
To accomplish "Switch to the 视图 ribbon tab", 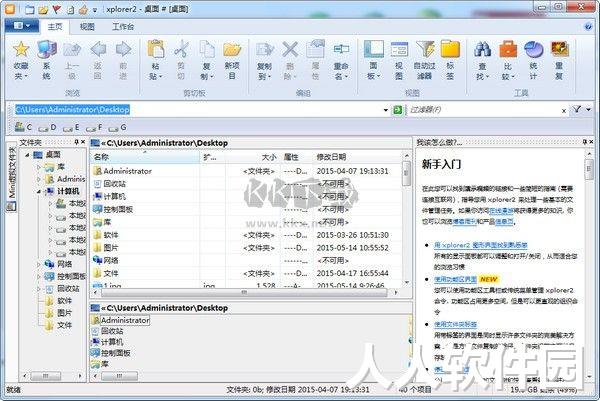I will [87, 26].
